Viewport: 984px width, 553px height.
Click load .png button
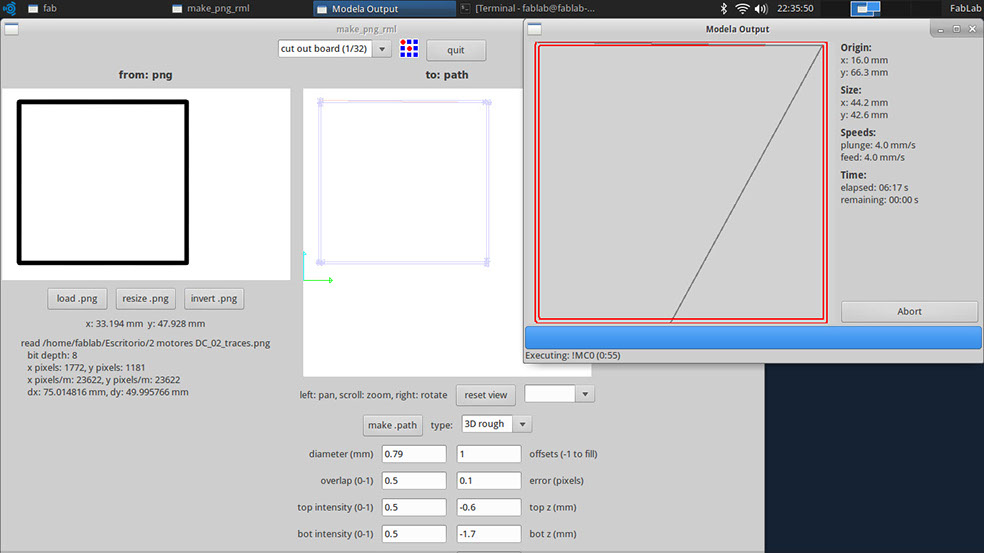click(77, 299)
